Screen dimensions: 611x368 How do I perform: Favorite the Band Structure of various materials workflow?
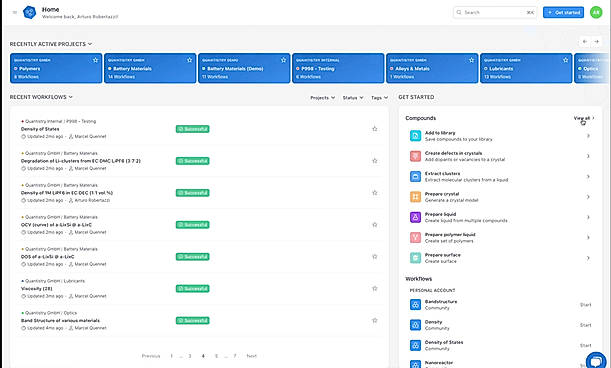(x=374, y=320)
